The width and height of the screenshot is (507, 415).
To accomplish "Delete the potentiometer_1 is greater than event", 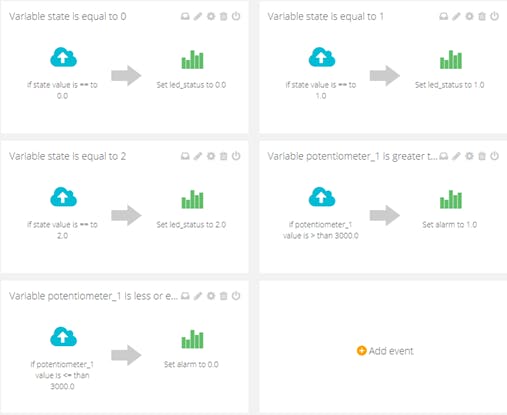I will 482,156.
